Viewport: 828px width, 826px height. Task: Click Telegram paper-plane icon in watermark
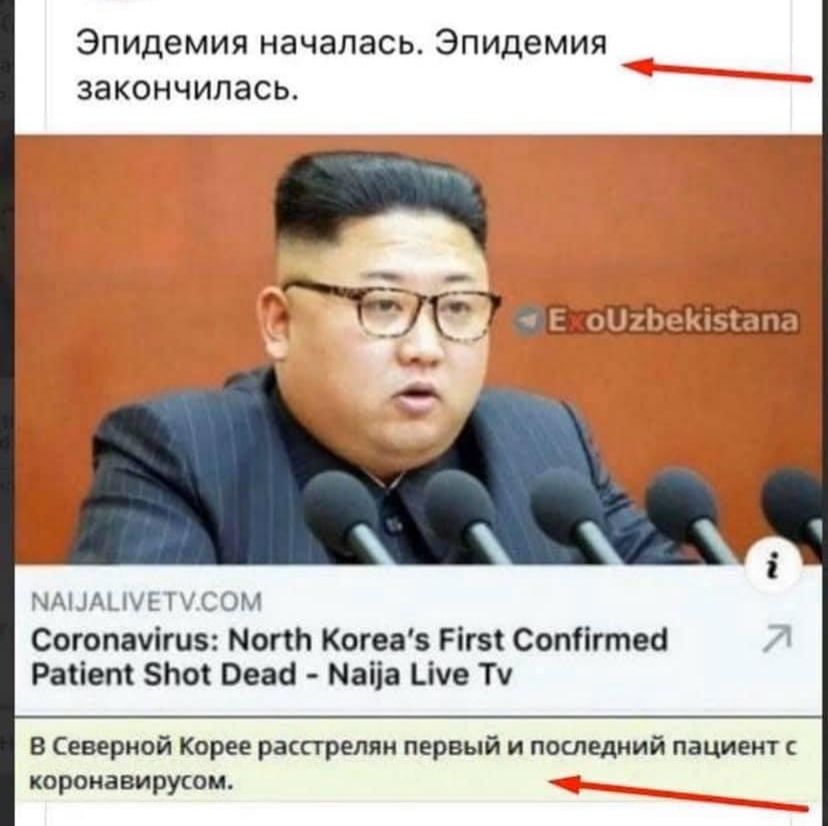pos(526,321)
